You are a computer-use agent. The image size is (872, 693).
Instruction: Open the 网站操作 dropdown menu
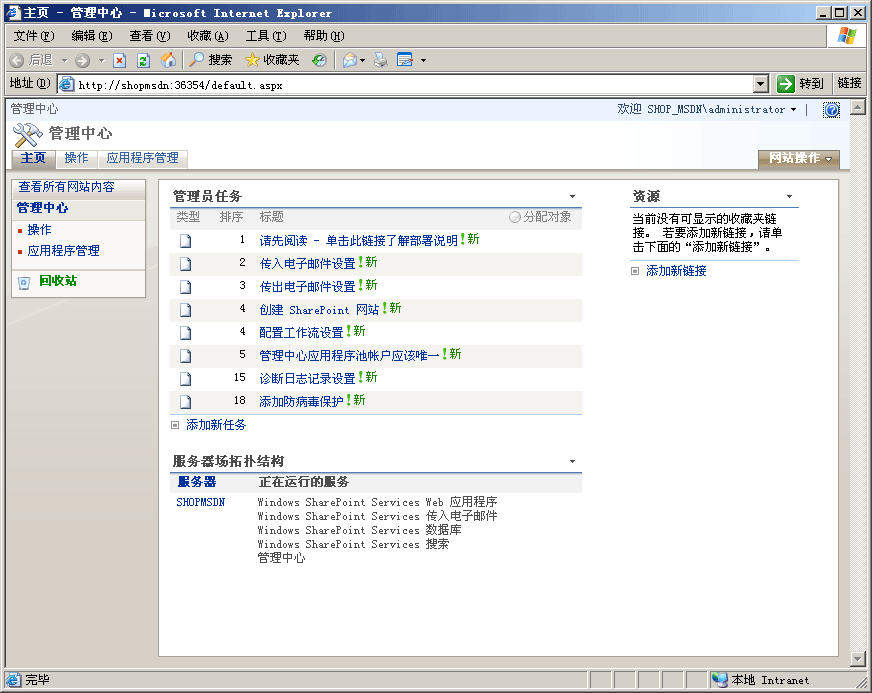pos(799,159)
